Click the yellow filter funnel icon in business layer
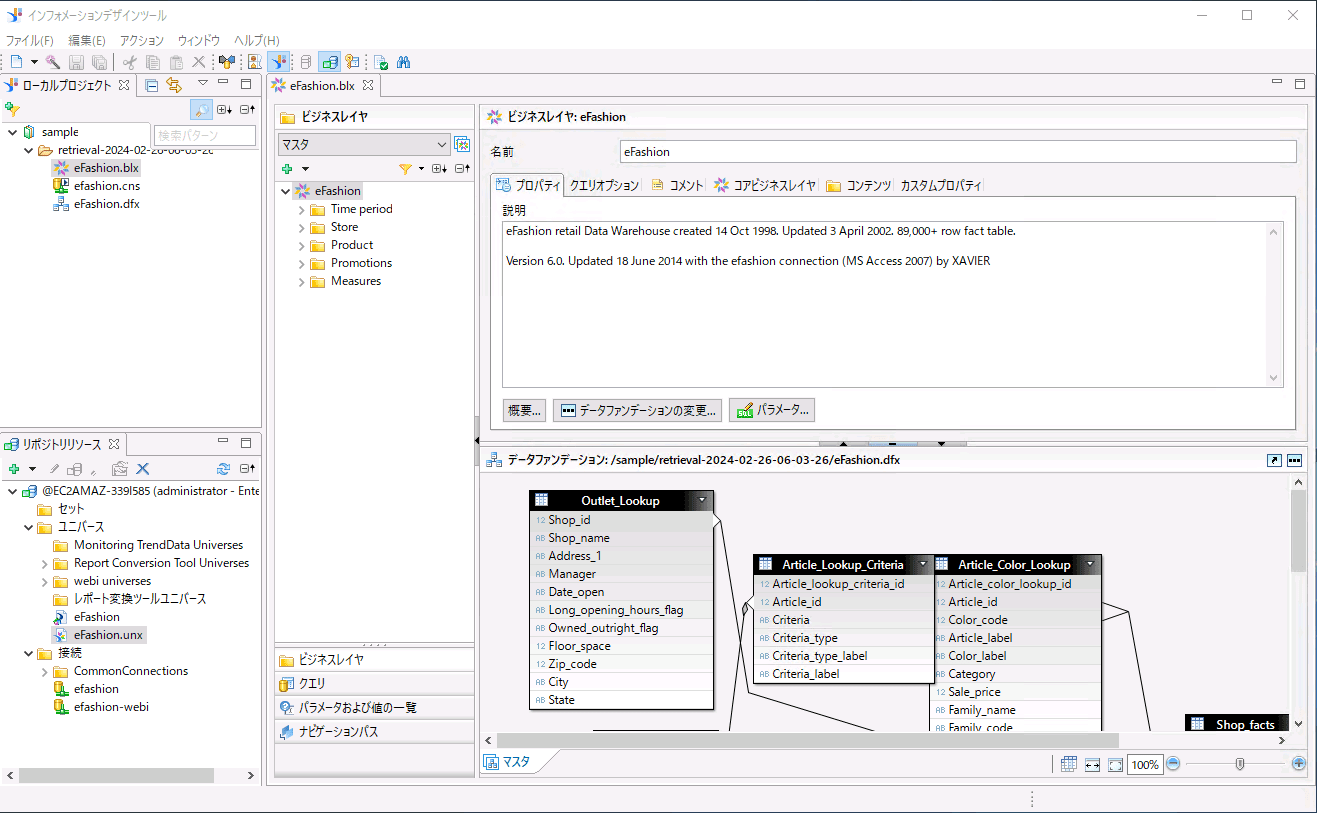This screenshot has width=1317, height=813. pyautogui.click(x=405, y=169)
